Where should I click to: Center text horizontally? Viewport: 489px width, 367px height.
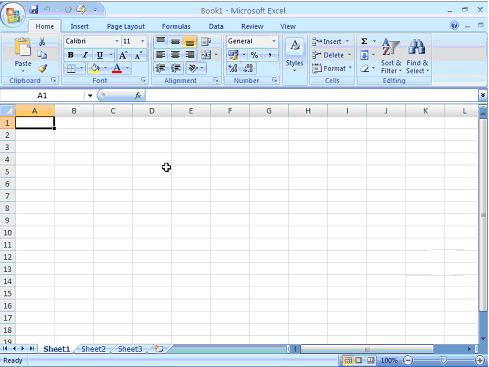[x=175, y=55]
